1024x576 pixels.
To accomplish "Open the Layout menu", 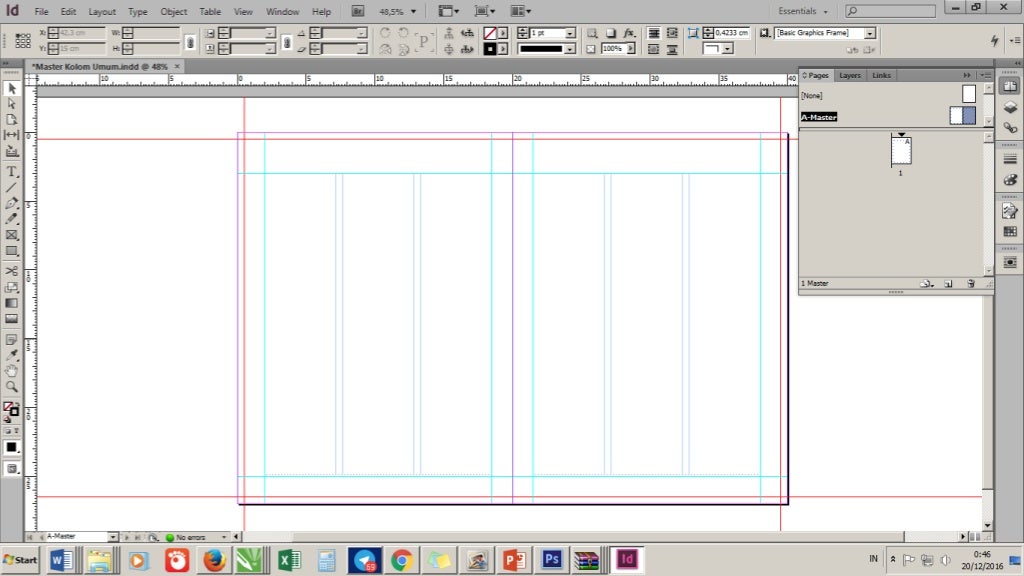I will (x=102, y=11).
